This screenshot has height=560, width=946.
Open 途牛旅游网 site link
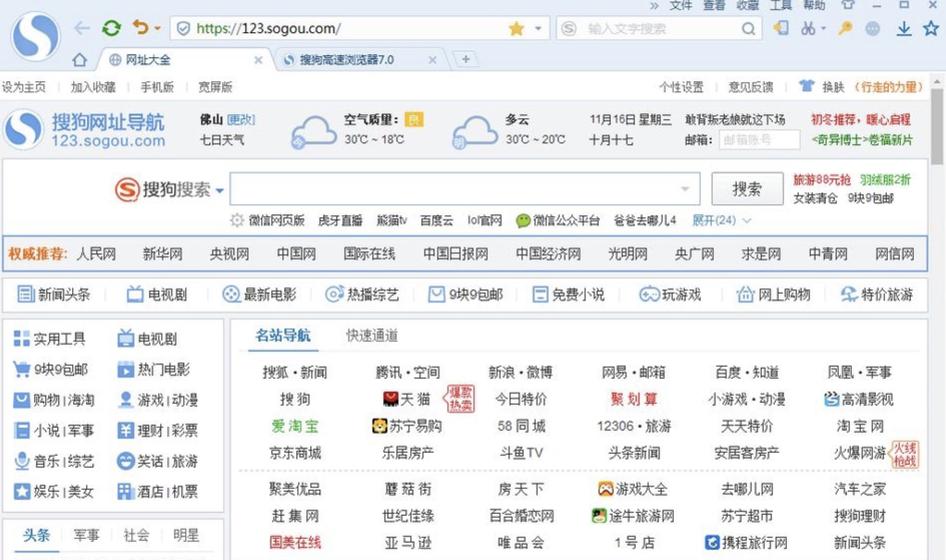[633, 516]
